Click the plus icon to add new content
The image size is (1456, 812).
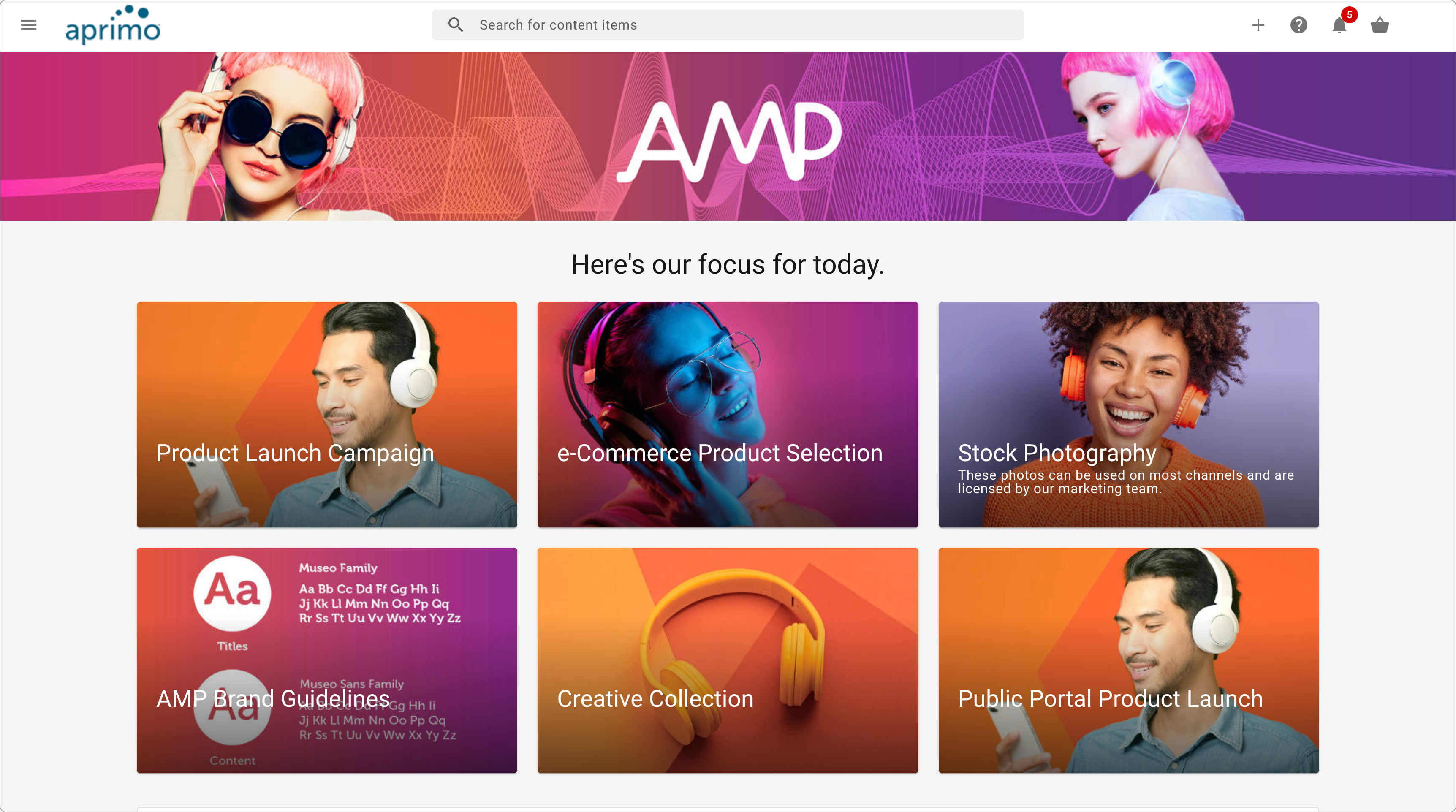(1258, 25)
